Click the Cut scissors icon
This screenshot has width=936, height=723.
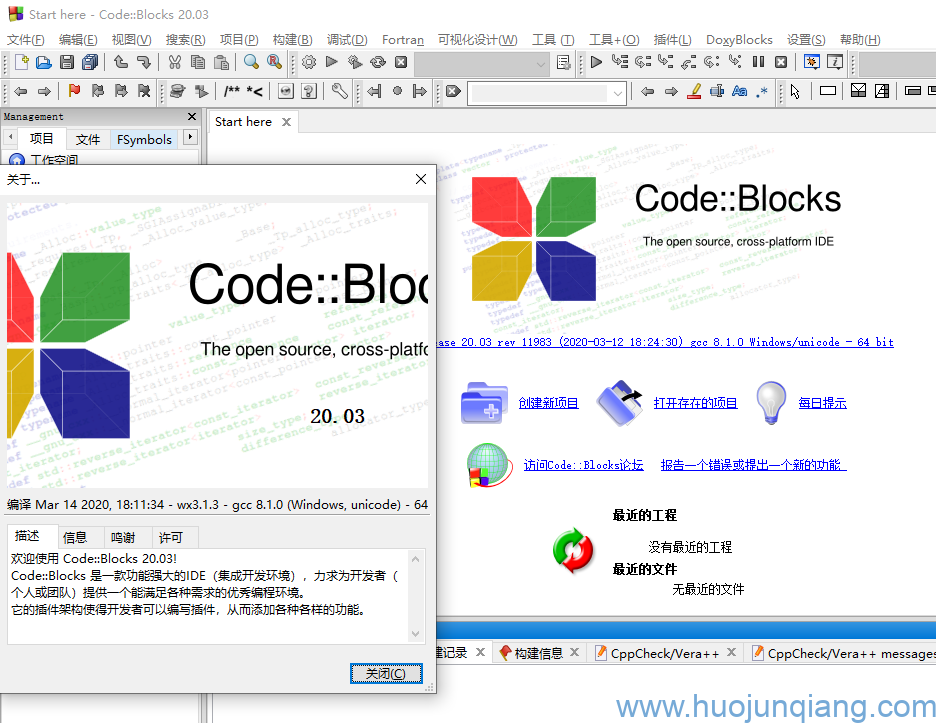174,62
